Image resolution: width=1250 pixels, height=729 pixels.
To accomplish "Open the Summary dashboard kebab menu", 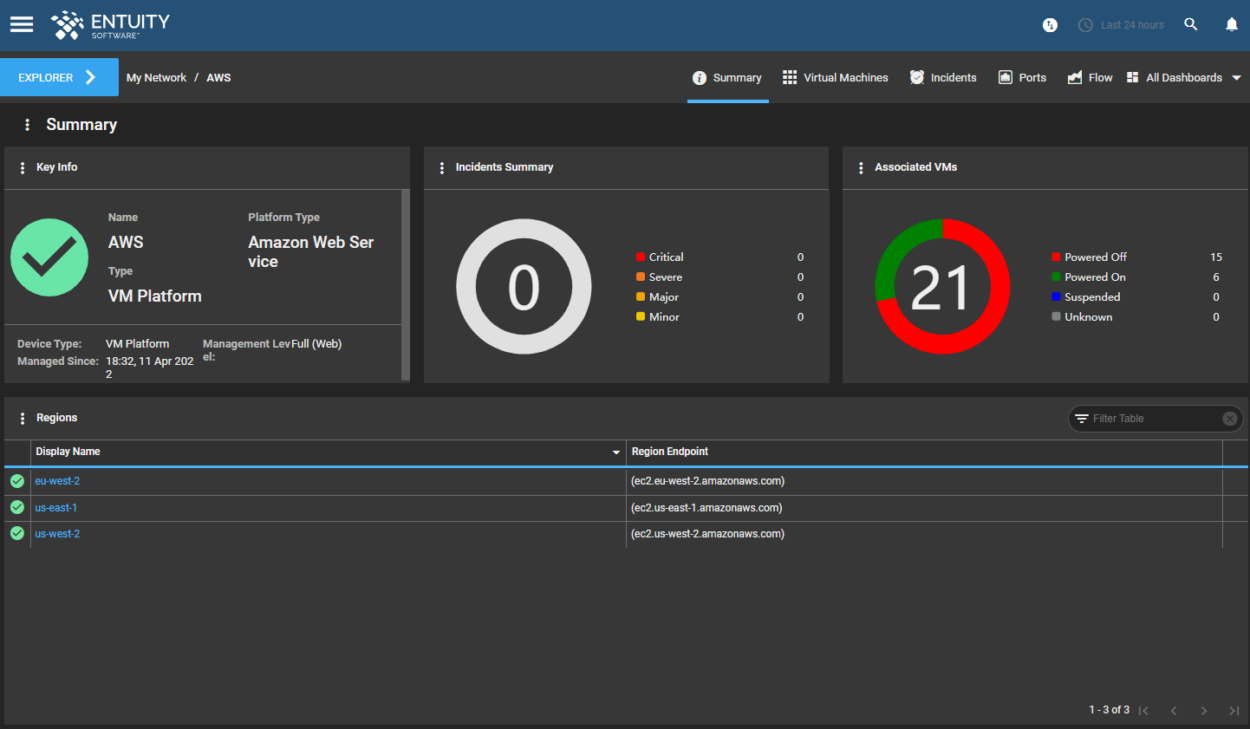I will 27,125.
